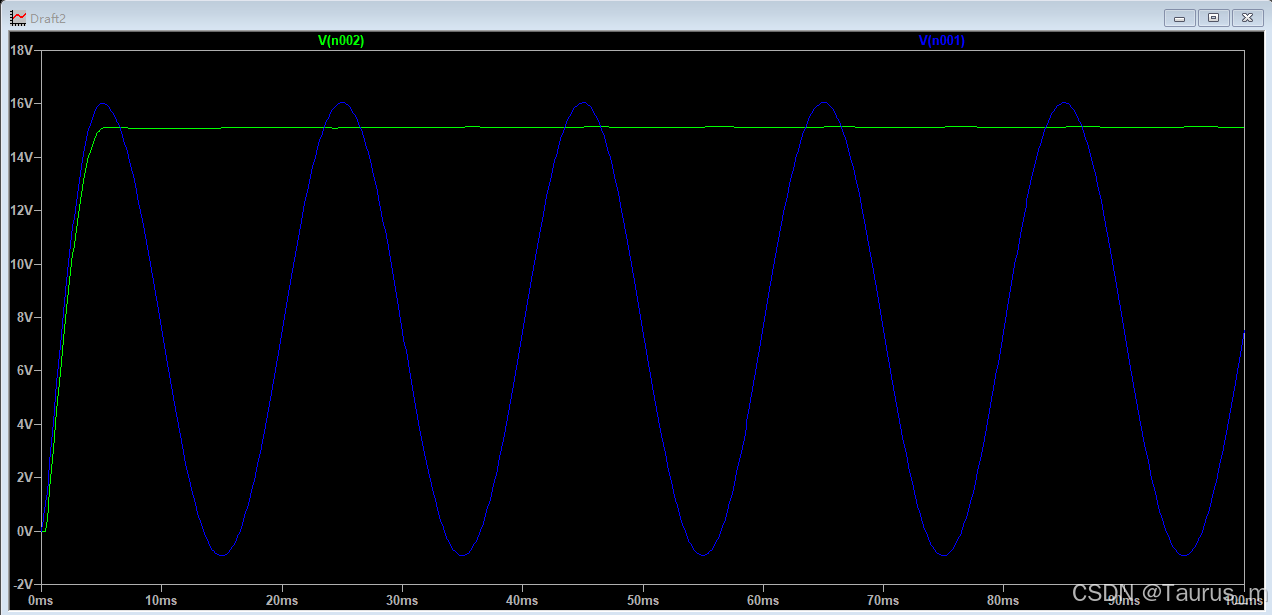
Task: Click the 10ms time axis label
Action: coord(161,601)
